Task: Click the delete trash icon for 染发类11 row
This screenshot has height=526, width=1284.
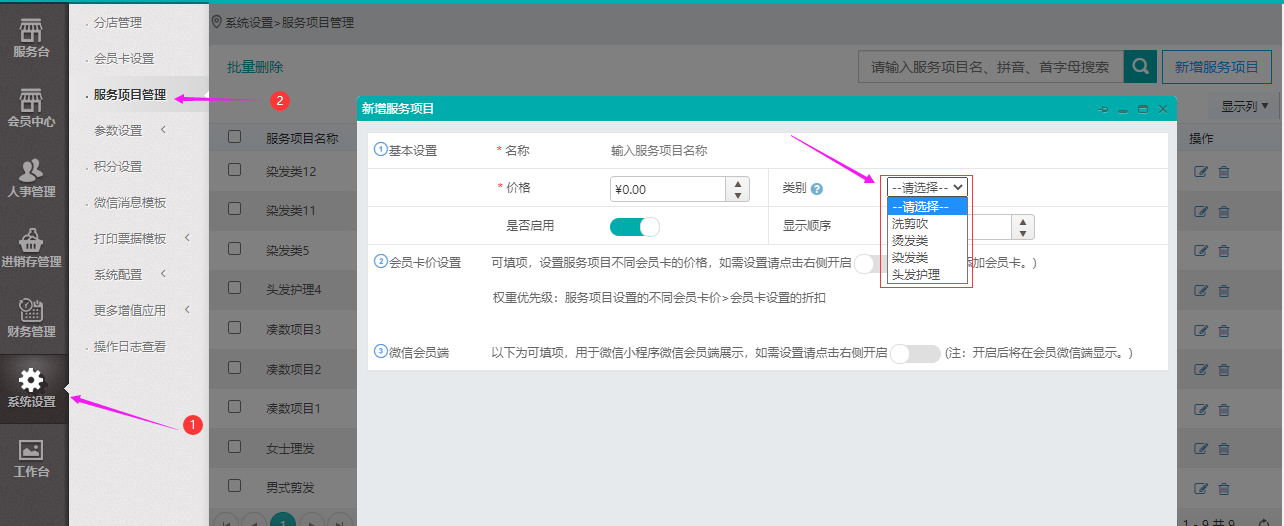Action: point(1224,211)
